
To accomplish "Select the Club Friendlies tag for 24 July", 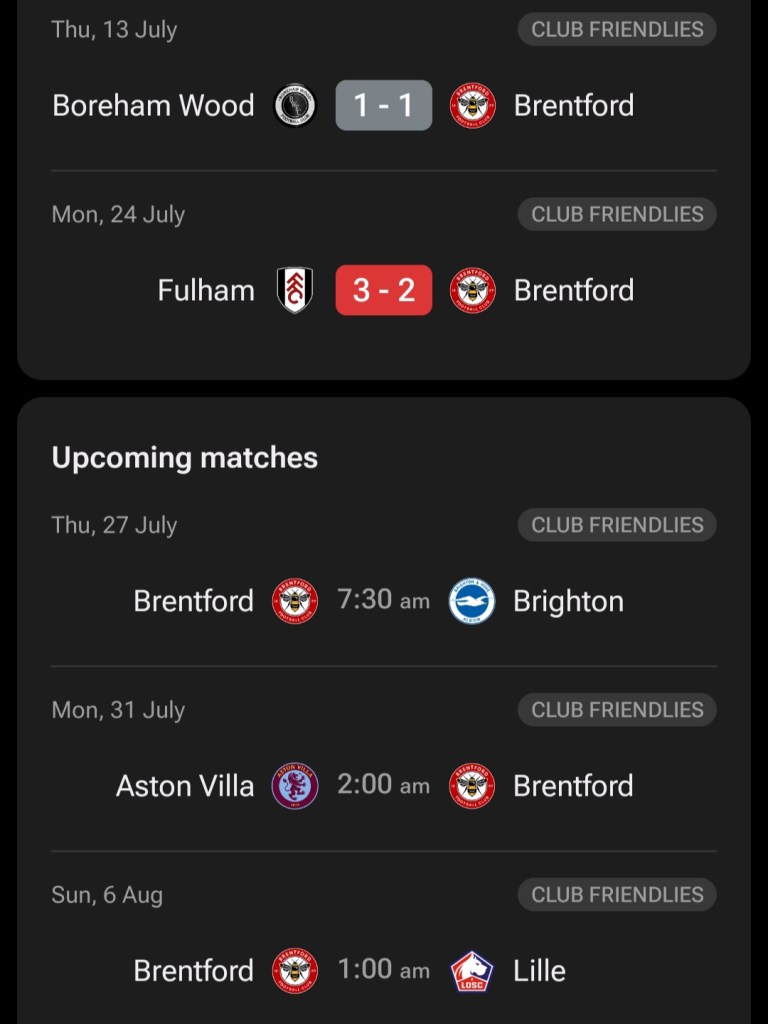I will click(617, 214).
